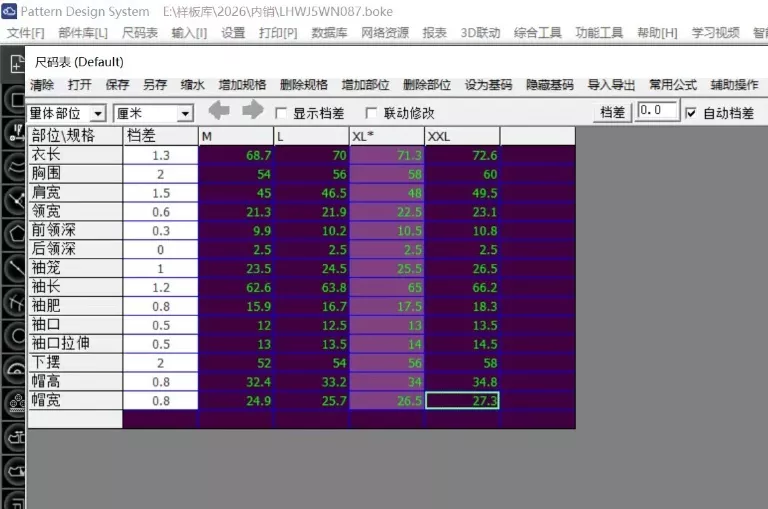768x509 pixels.
Task: Uncheck the 自动档差 checkbox
Action: (x=691, y=113)
